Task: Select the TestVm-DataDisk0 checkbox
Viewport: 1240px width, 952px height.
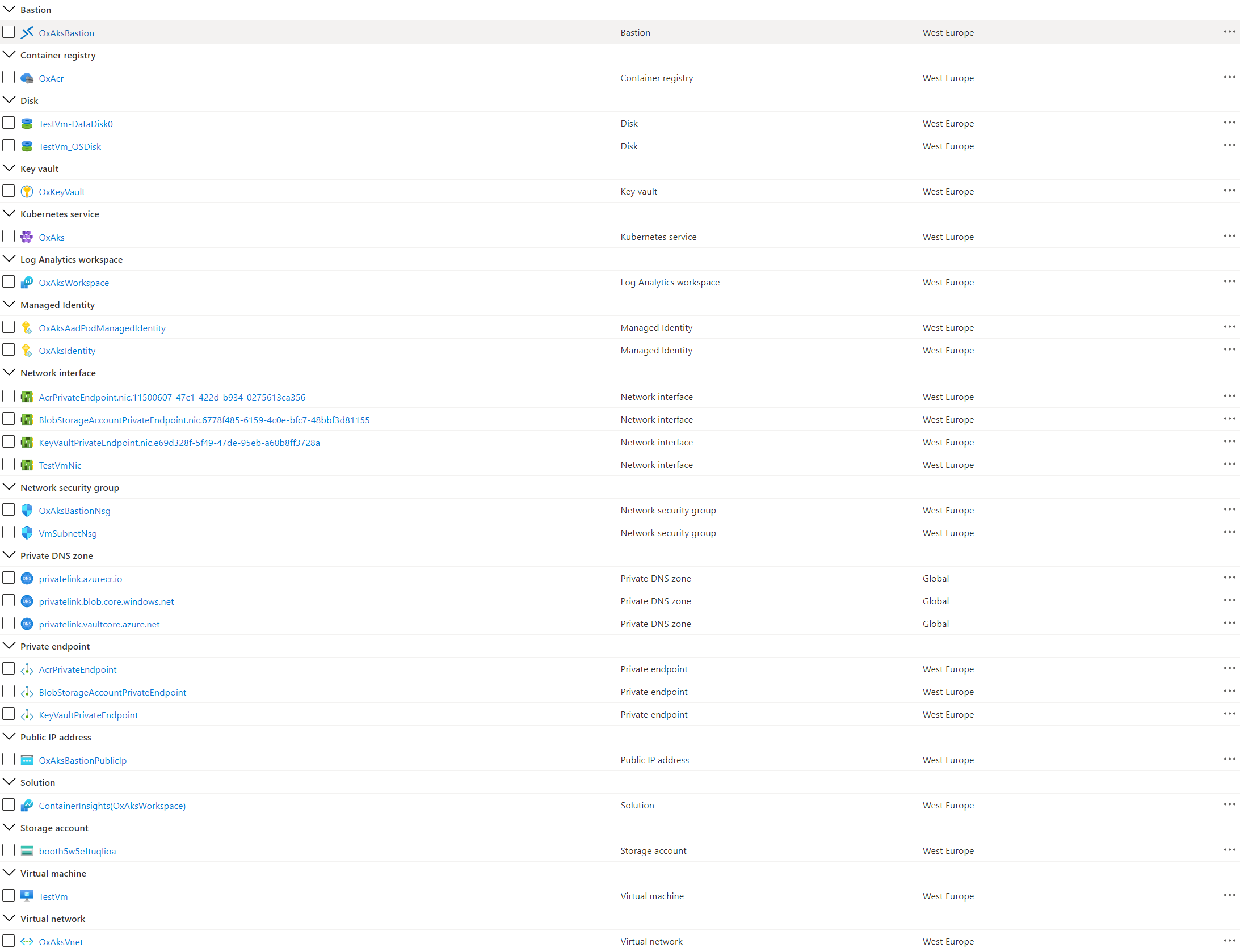Action: coord(9,123)
